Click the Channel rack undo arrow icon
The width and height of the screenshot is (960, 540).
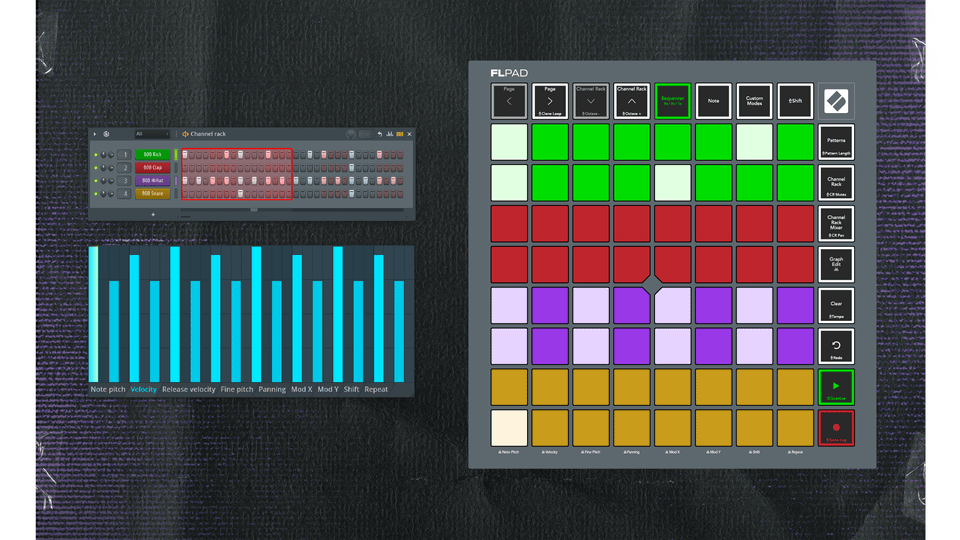pyautogui.click(x=380, y=134)
